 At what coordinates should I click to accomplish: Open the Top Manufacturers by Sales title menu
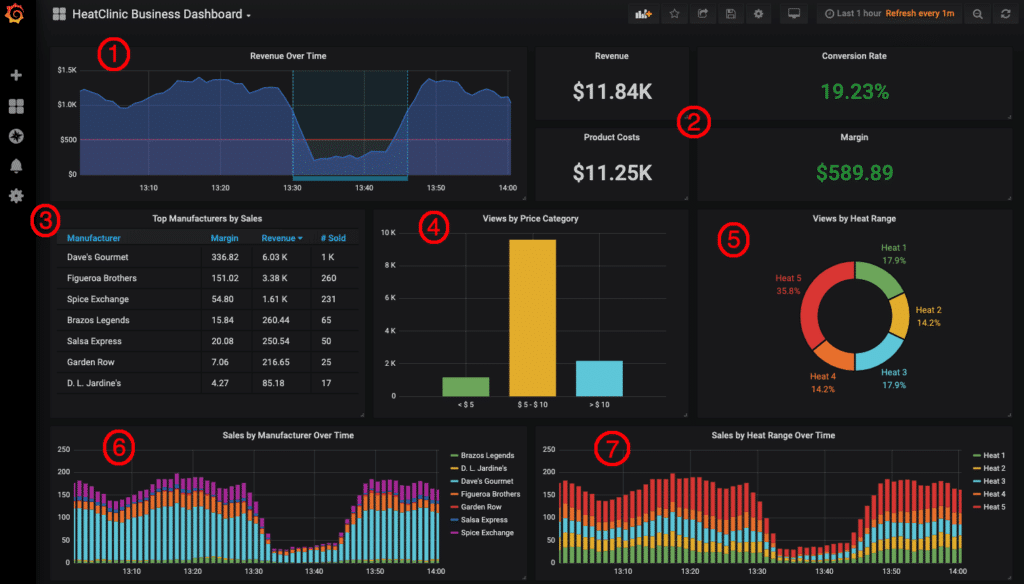(207, 219)
